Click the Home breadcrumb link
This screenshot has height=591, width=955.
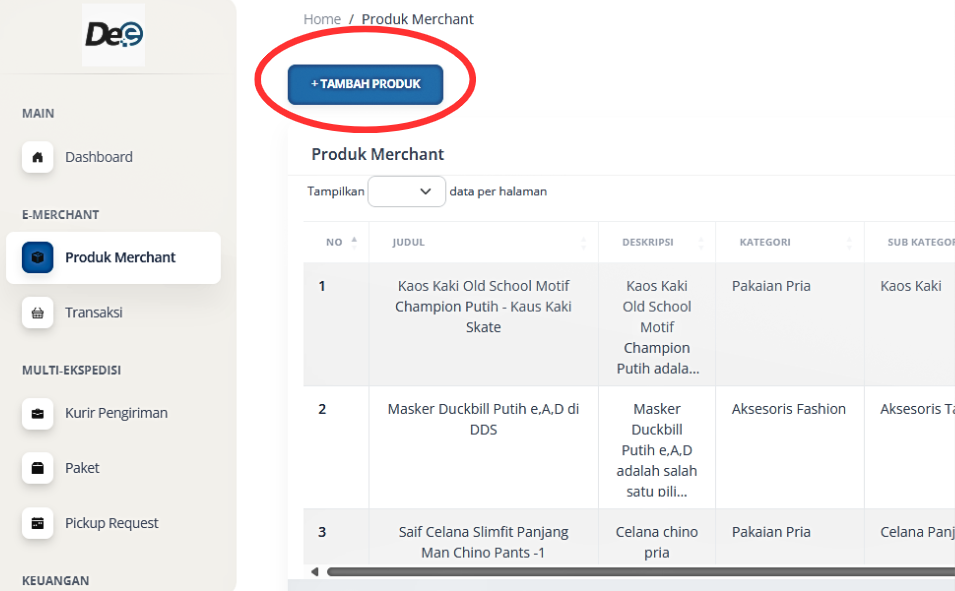(x=322, y=19)
